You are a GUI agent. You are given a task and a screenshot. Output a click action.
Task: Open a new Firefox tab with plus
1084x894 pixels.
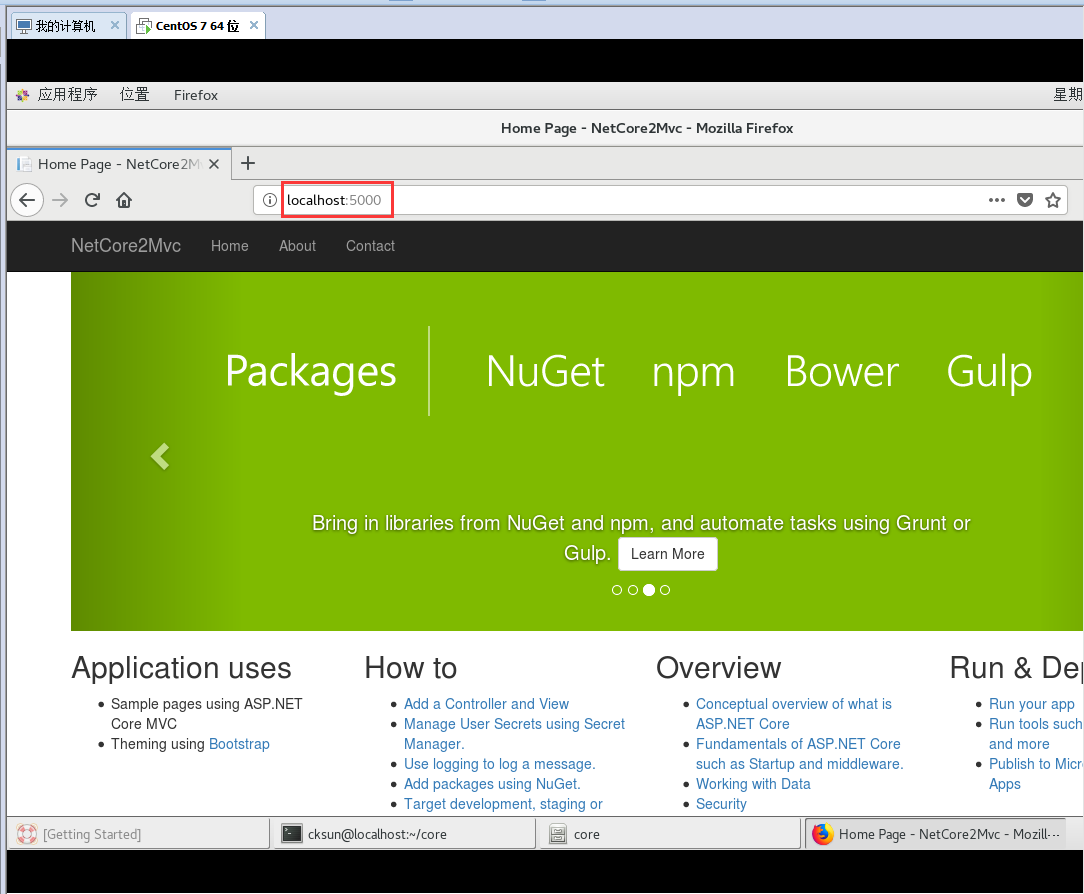click(247, 163)
